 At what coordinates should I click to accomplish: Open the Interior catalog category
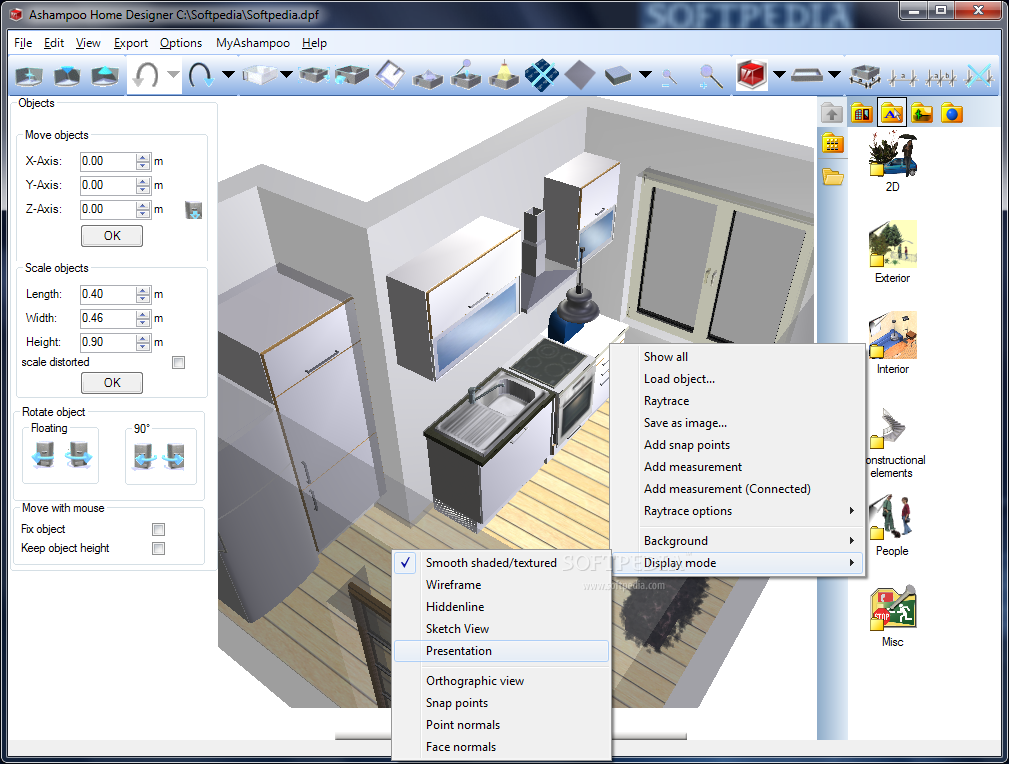(893, 343)
